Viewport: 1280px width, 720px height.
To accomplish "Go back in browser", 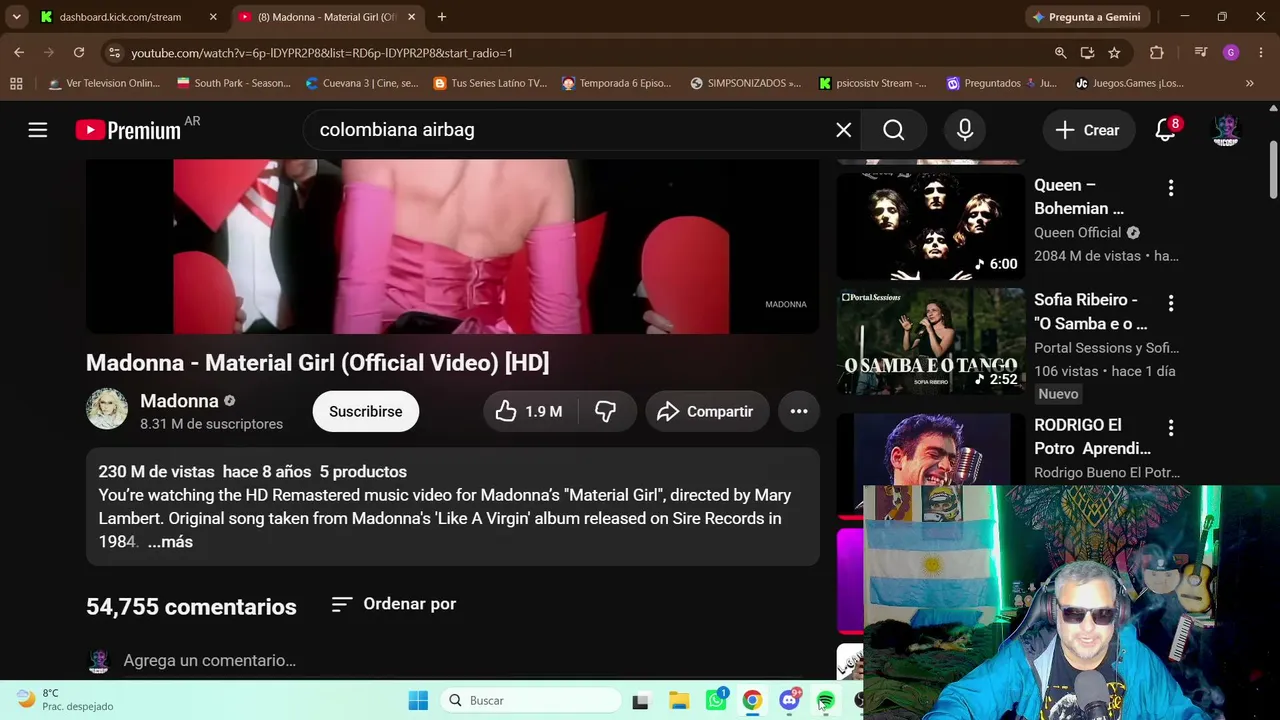I will coord(19,52).
